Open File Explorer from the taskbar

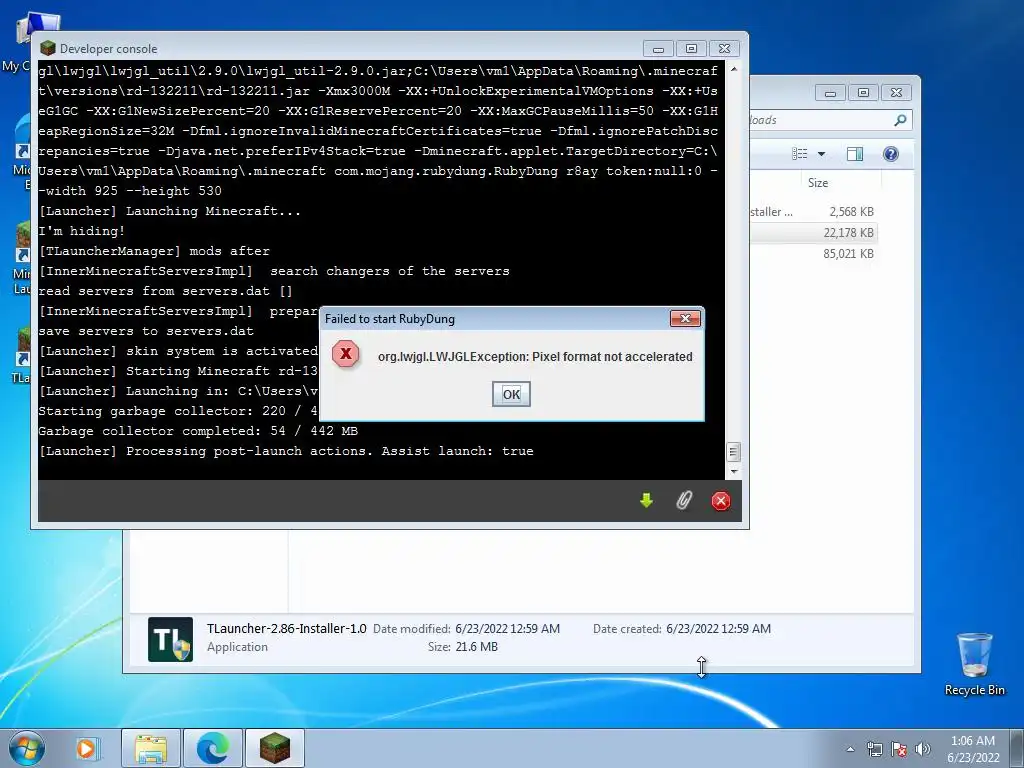151,748
